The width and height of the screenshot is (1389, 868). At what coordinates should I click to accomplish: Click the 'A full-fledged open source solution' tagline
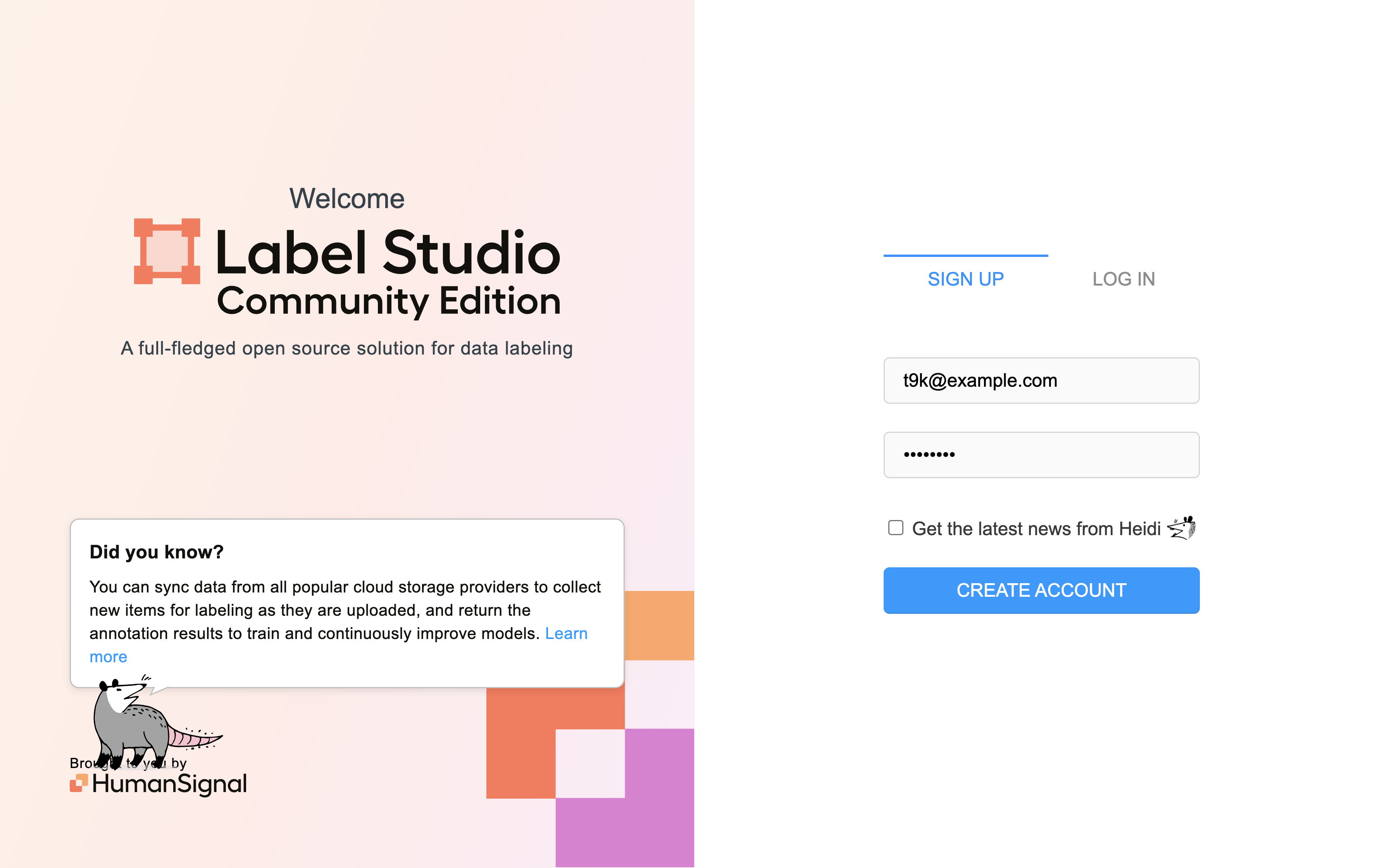[347, 348]
